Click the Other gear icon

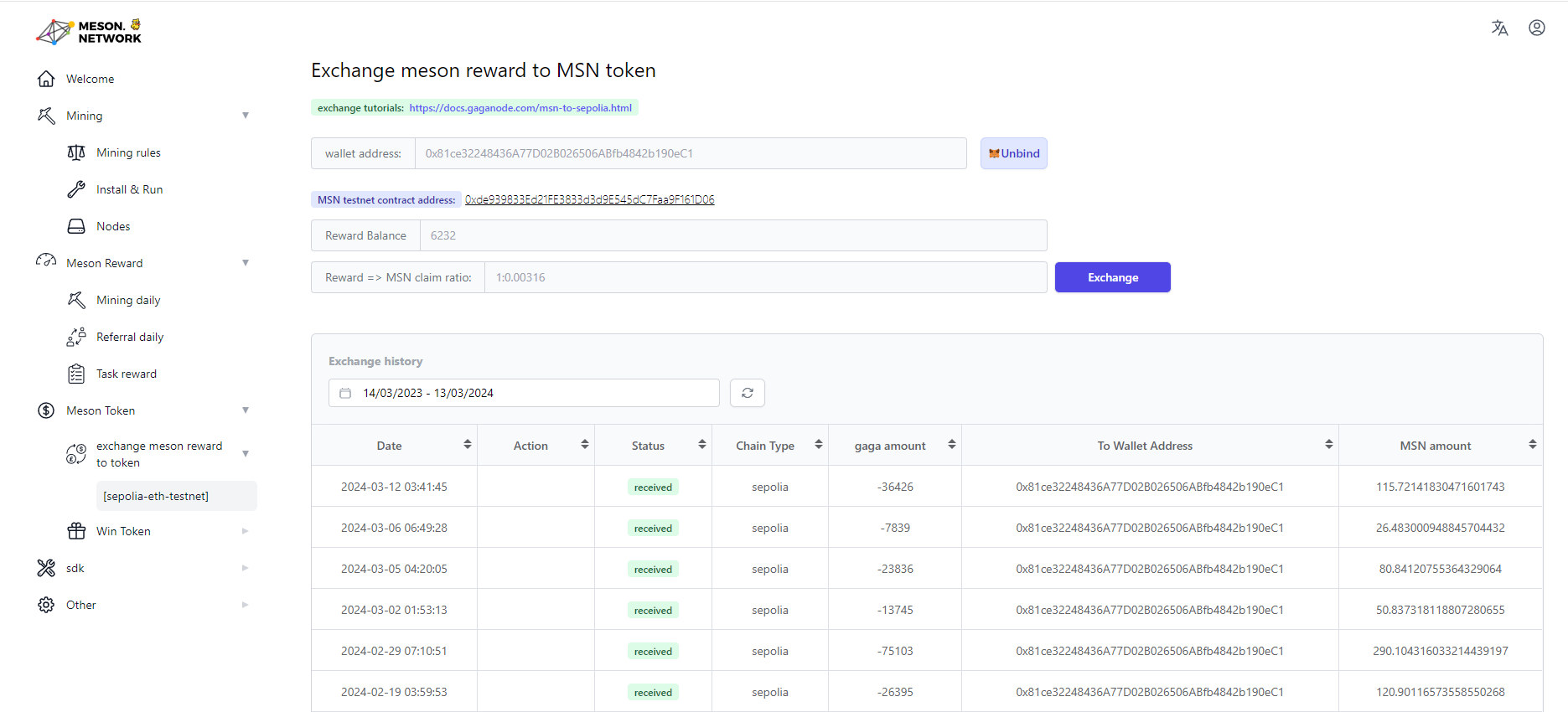coord(46,605)
